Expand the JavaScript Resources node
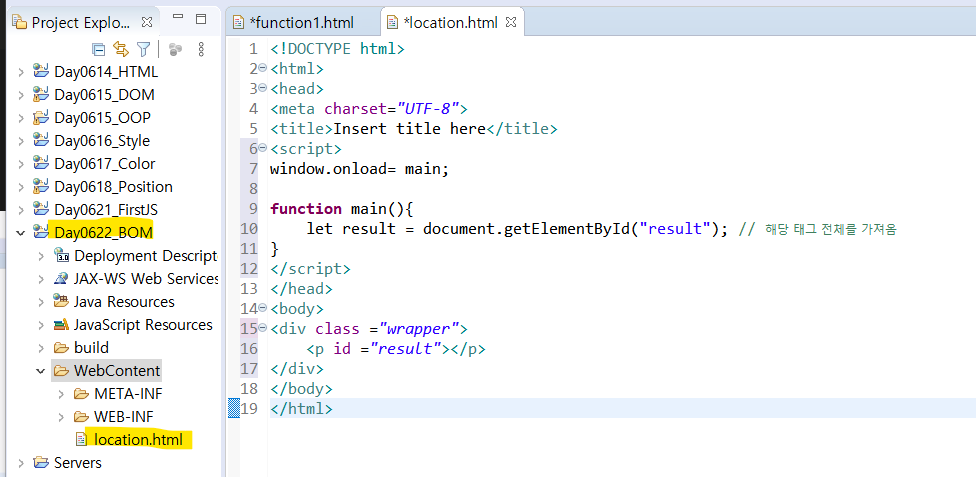The width and height of the screenshot is (976, 477). tap(41, 325)
